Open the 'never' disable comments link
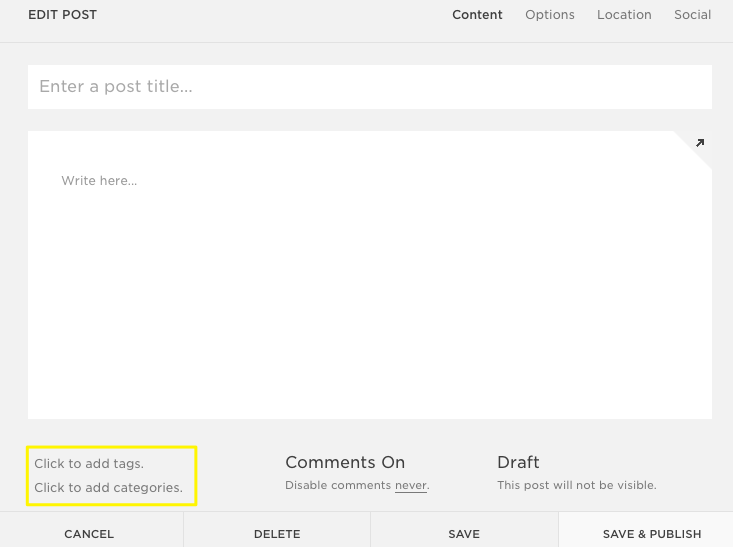733x547 pixels. [410, 486]
